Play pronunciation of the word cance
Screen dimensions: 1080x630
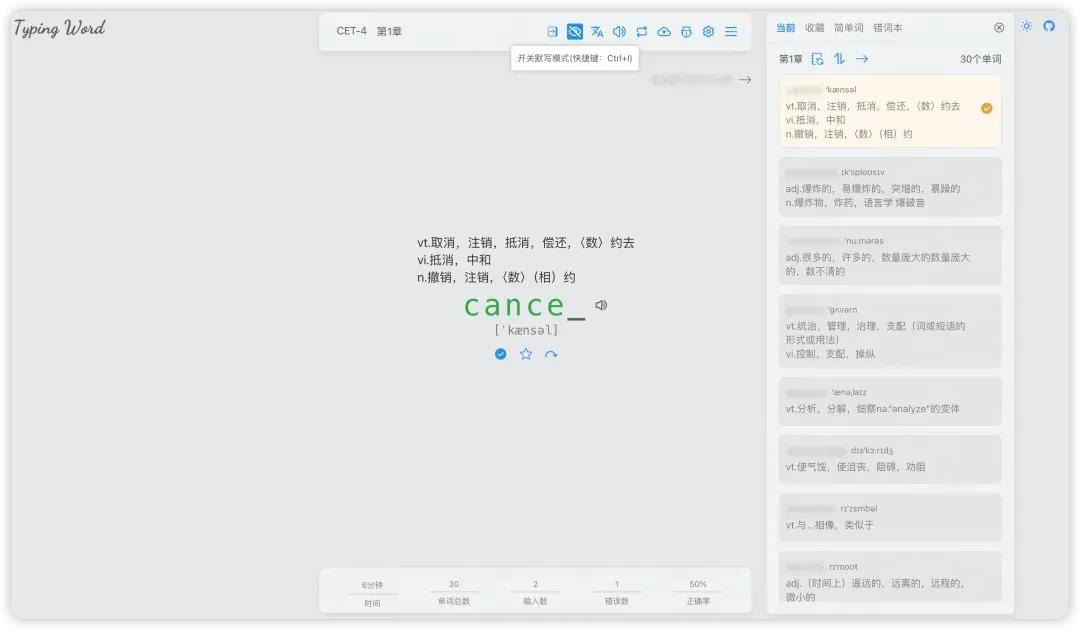coord(601,305)
